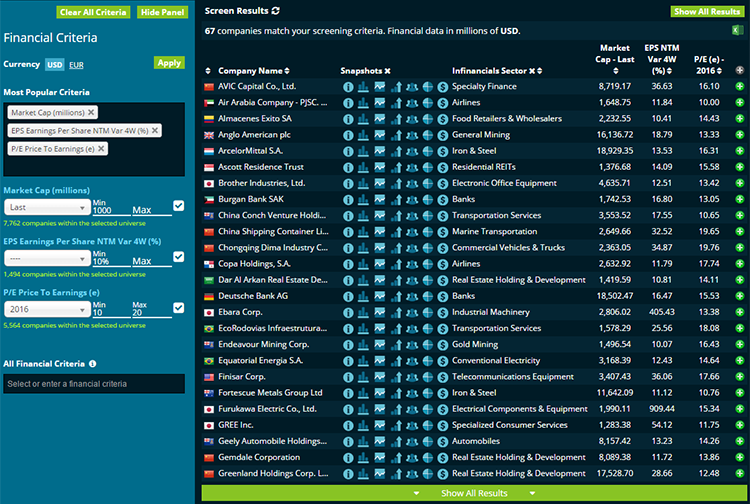Click top-right Show All Results button
Viewport: 750px width, 504px height.
pyautogui.click(x=707, y=11)
